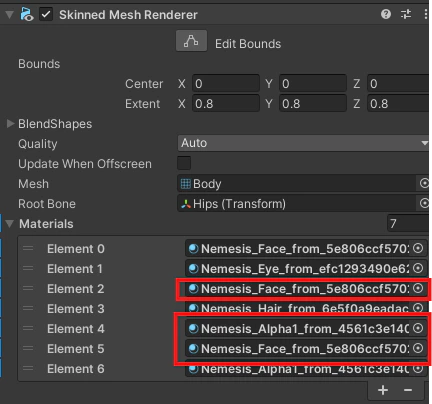Select the Element 3 Nemesis_Hair material field
The width and height of the screenshot is (432, 404).
[x=298, y=309]
